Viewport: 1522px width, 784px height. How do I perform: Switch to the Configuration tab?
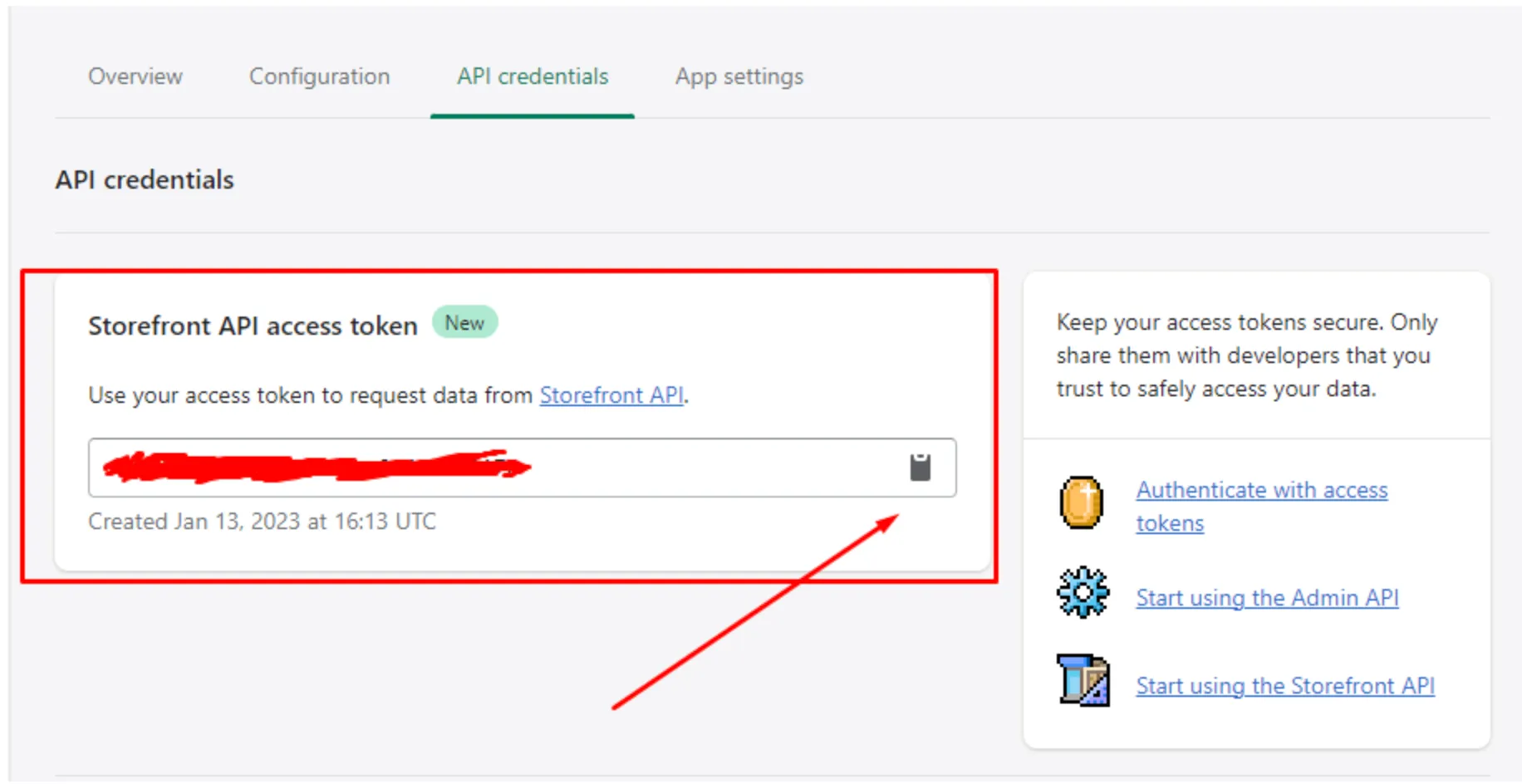(319, 76)
